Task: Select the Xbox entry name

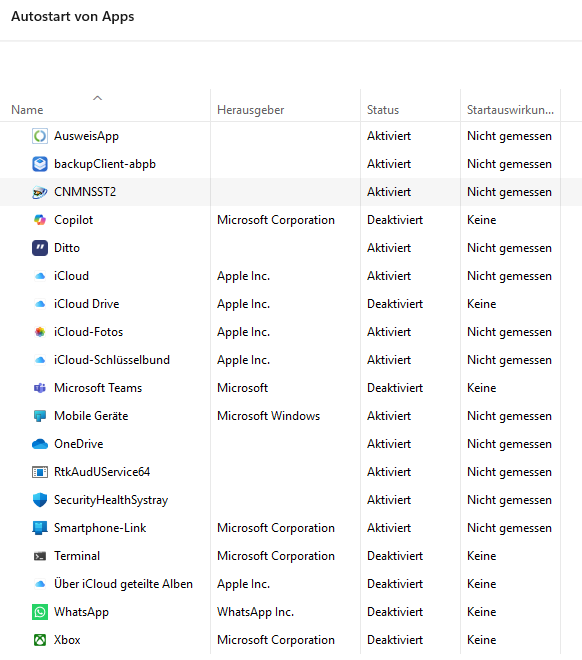Action: coord(67,640)
